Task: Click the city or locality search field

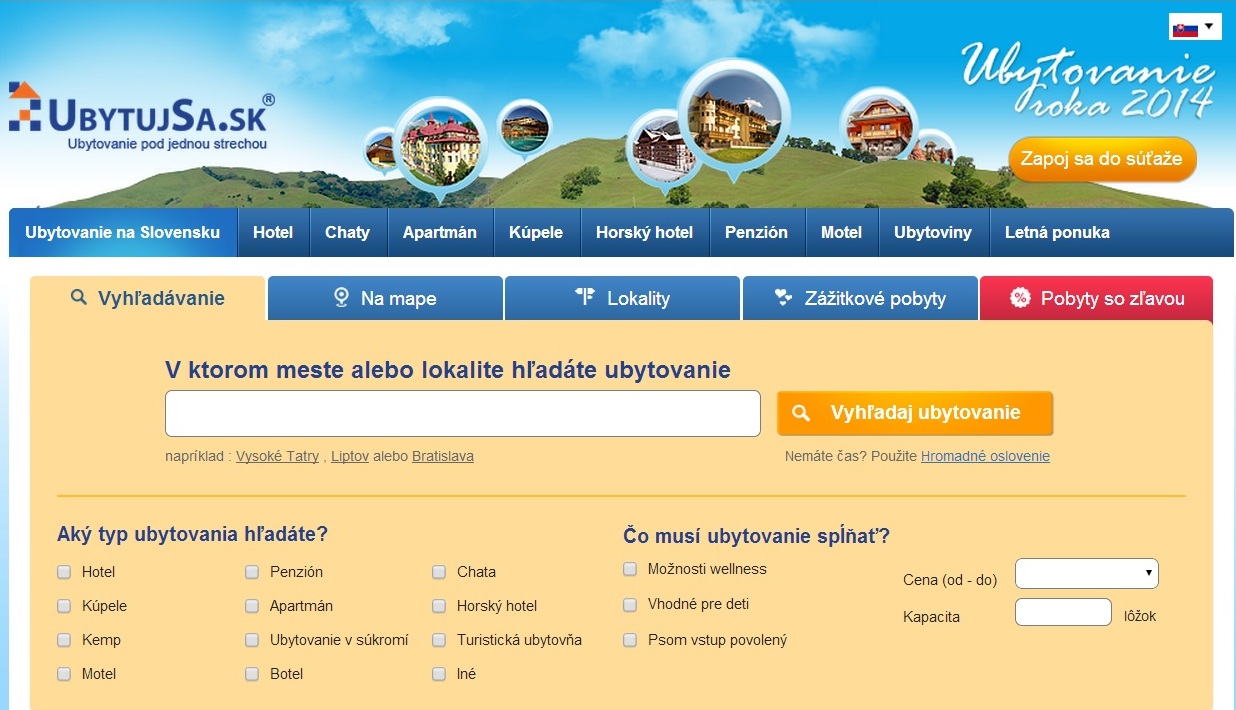Action: [462, 413]
